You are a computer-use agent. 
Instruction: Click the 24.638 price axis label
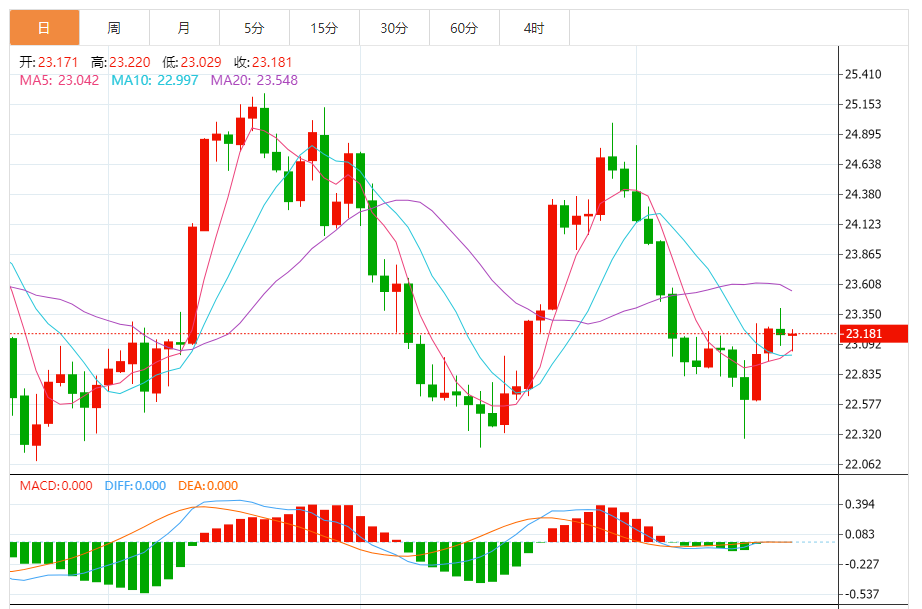pyautogui.click(x=863, y=164)
